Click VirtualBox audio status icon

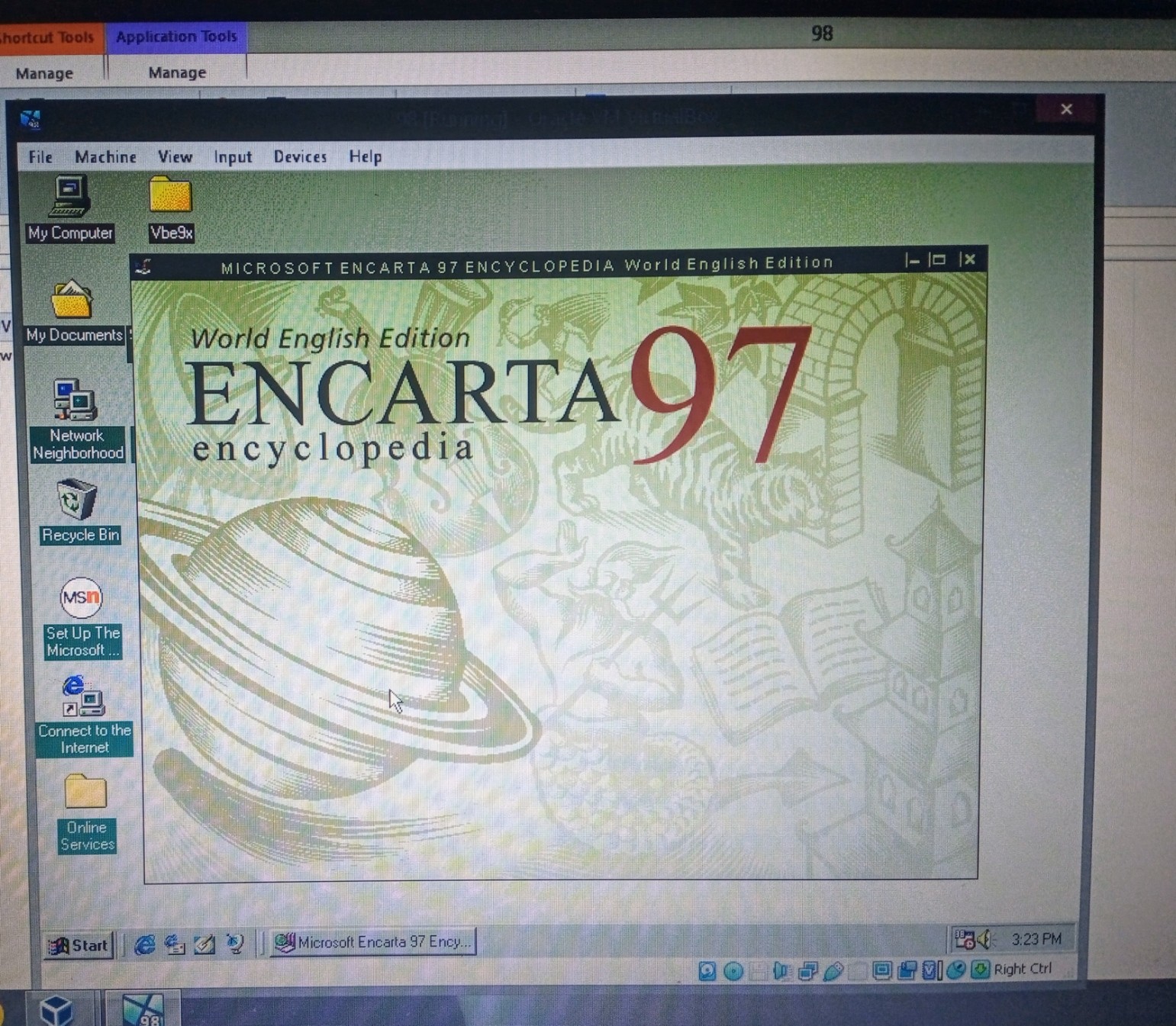tap(781, 970)
